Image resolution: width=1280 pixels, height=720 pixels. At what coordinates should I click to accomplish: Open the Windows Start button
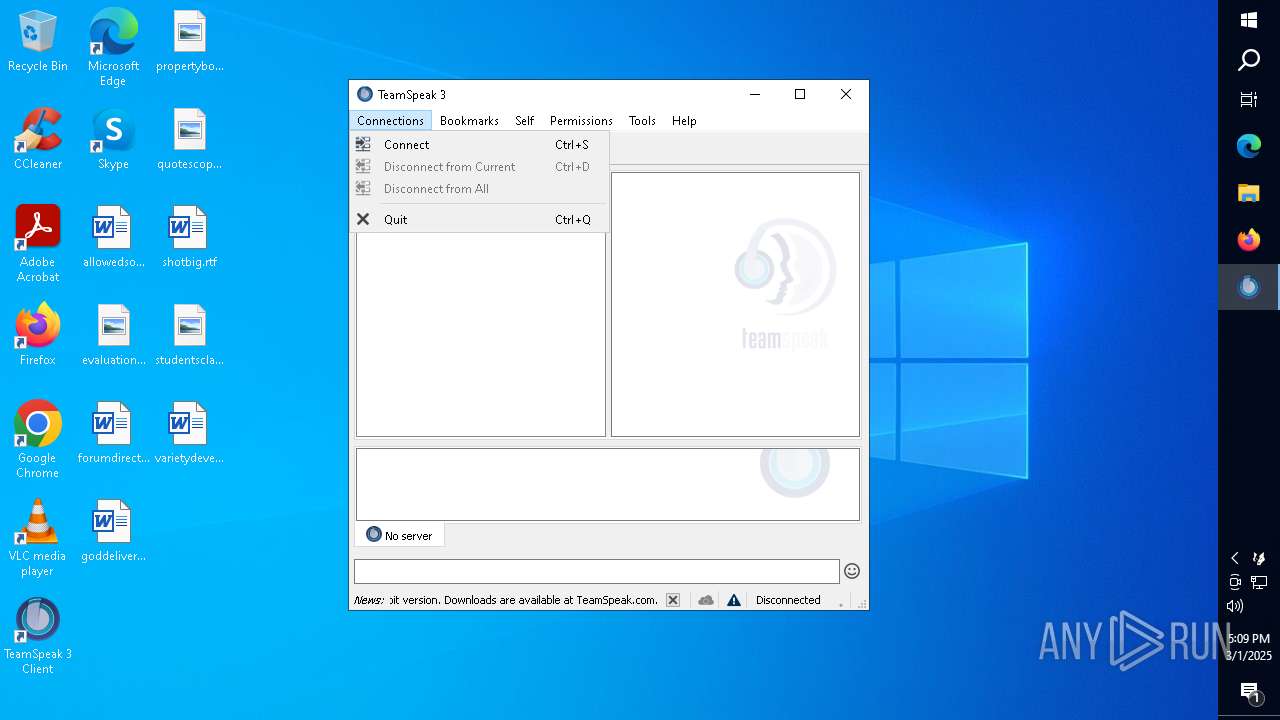pos(1249,20)
